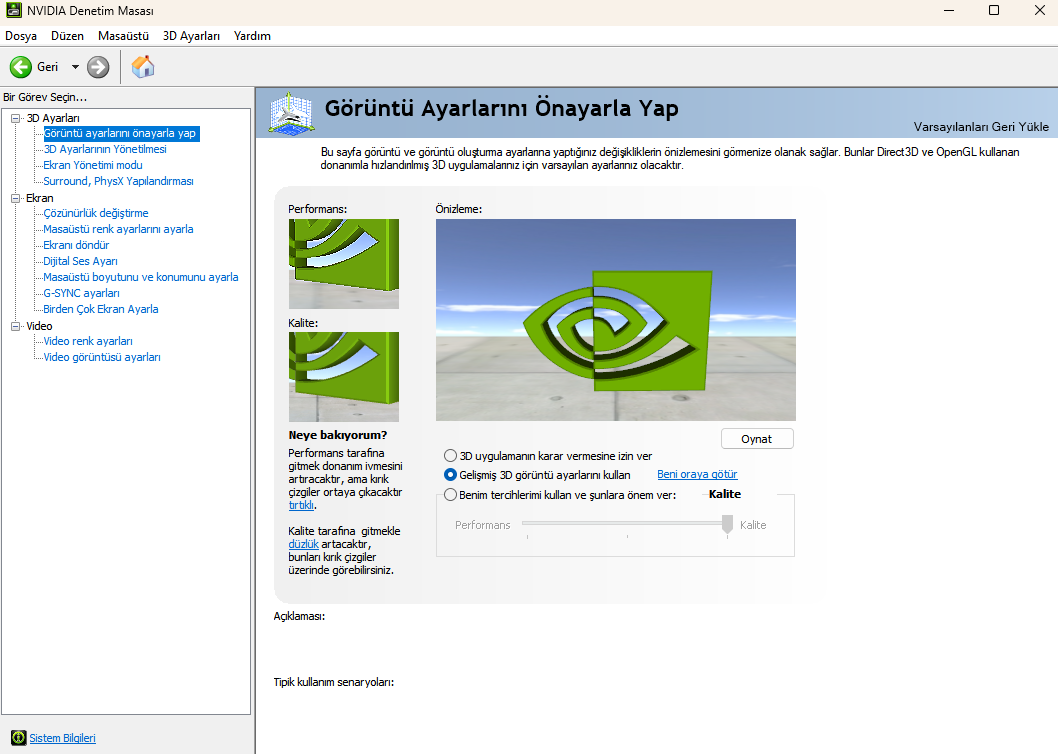The image size is (1058, 754).
Task: Open the 3D Ayarları menu
Action: [191, 36]
